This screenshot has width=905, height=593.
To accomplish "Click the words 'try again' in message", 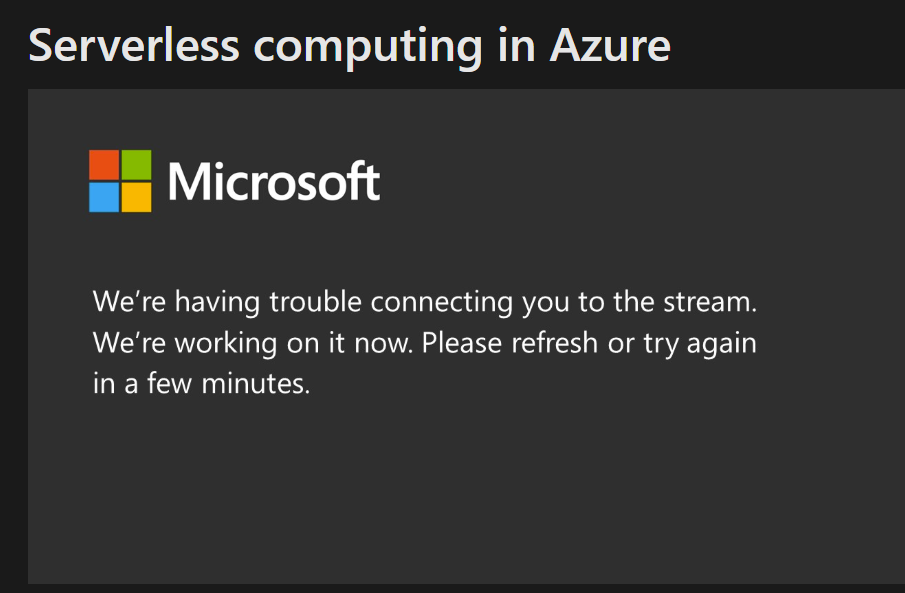I will (x=700, y=343).
